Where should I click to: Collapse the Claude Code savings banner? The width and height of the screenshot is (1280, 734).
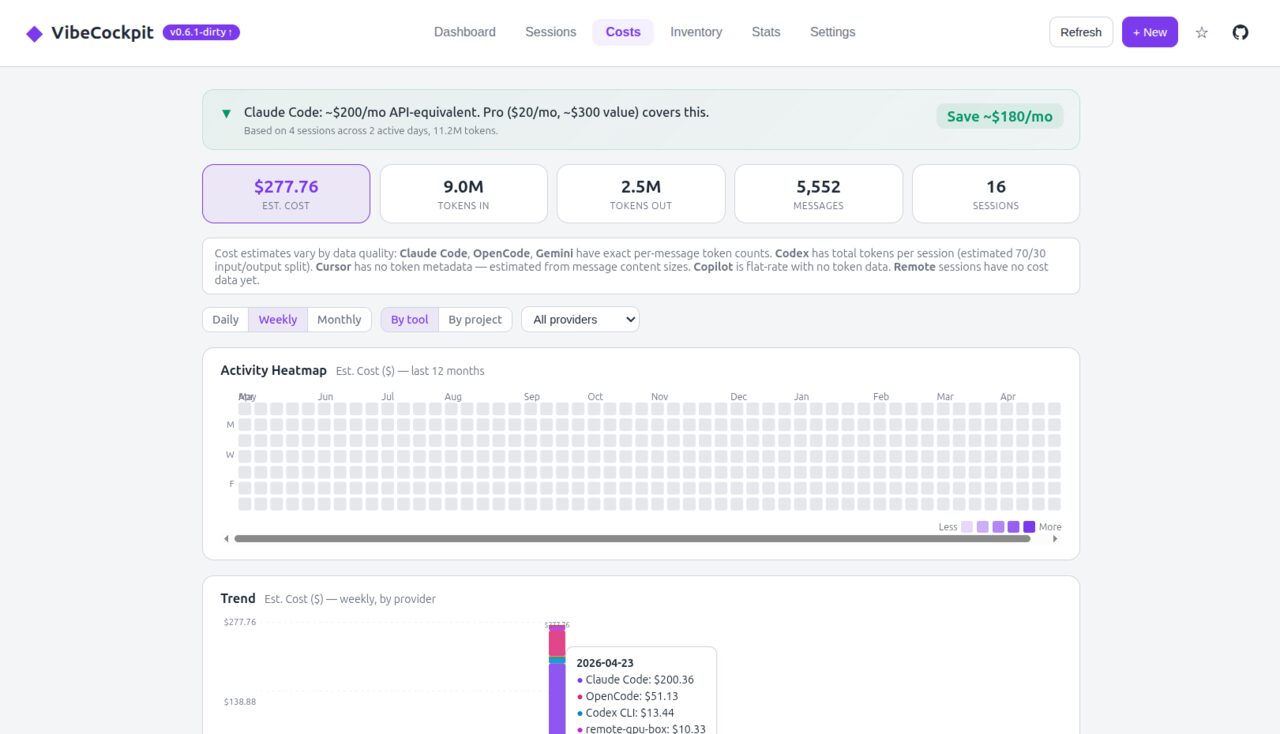click(x=226, y=112)
